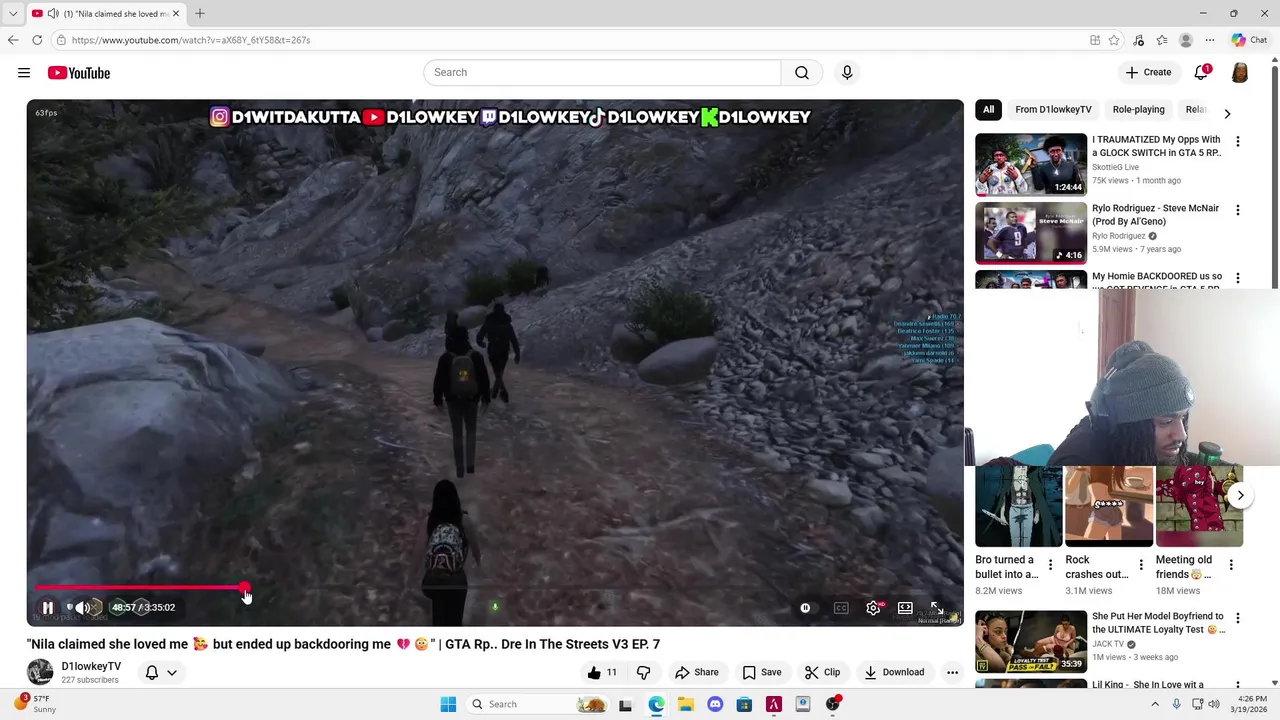This screenshot has width=1280, height=720.
Task: Create new content button
Action: [1148, 73]
